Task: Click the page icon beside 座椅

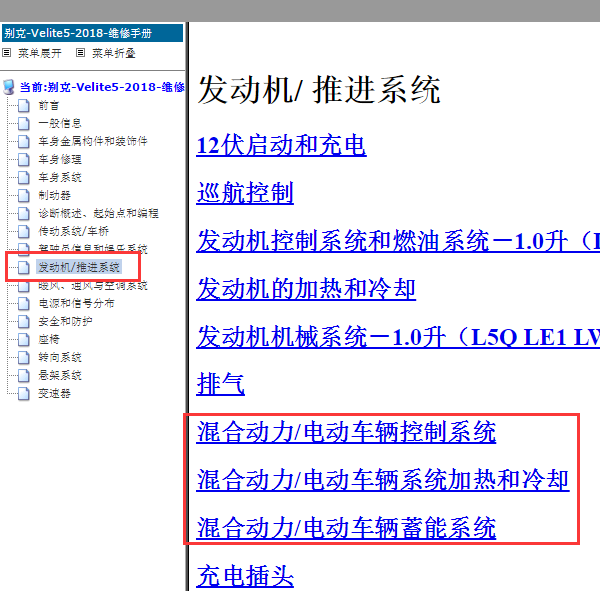Action: pos(24,339)
